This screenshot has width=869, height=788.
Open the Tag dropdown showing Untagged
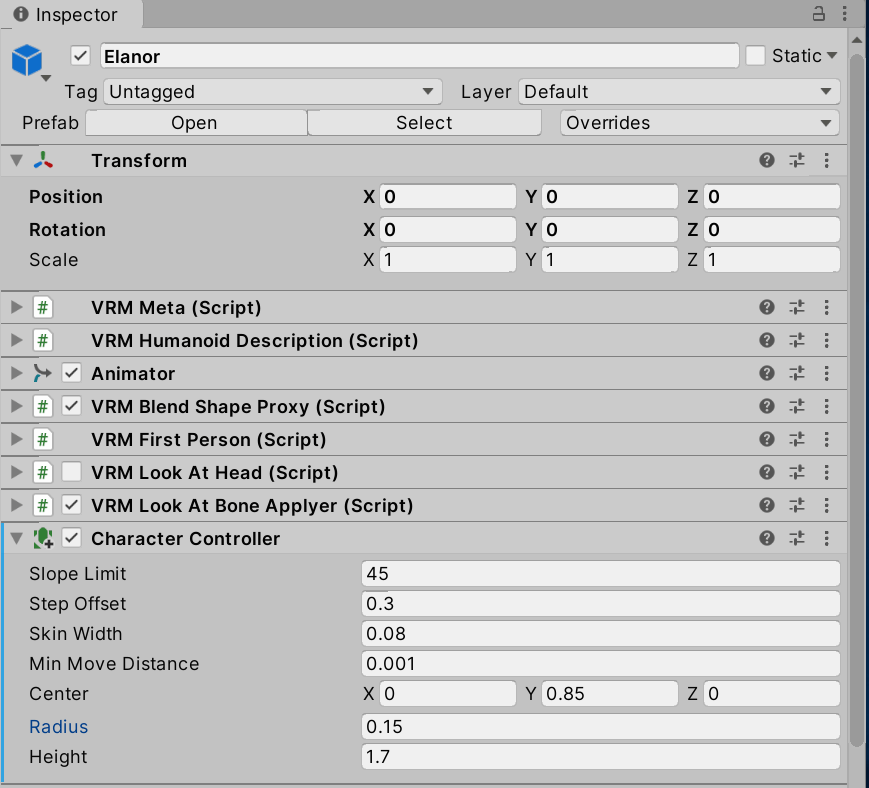[273, 92]
